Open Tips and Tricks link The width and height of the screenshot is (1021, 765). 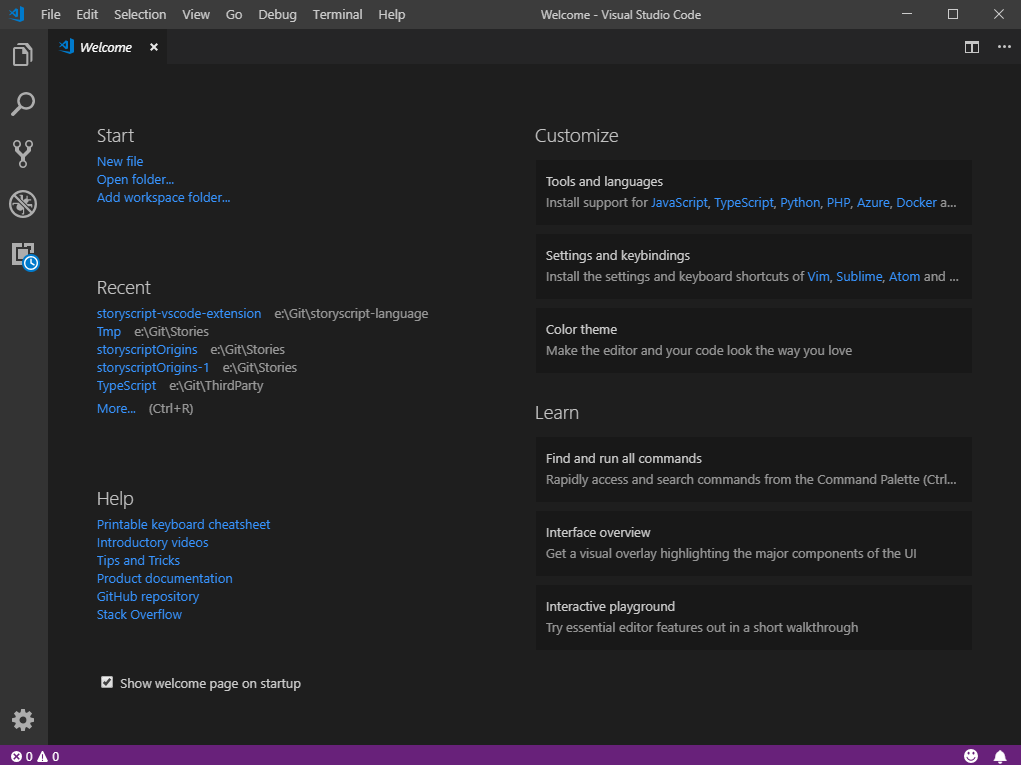(138, 561)
